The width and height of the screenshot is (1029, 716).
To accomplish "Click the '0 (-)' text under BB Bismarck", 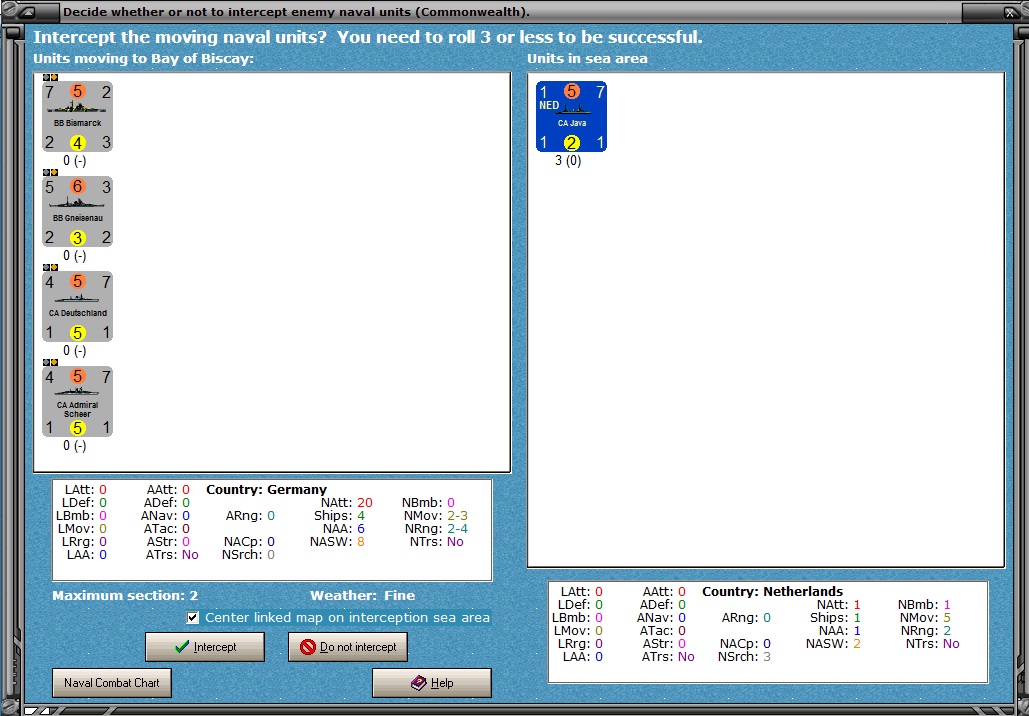I will tap(75, 161).
